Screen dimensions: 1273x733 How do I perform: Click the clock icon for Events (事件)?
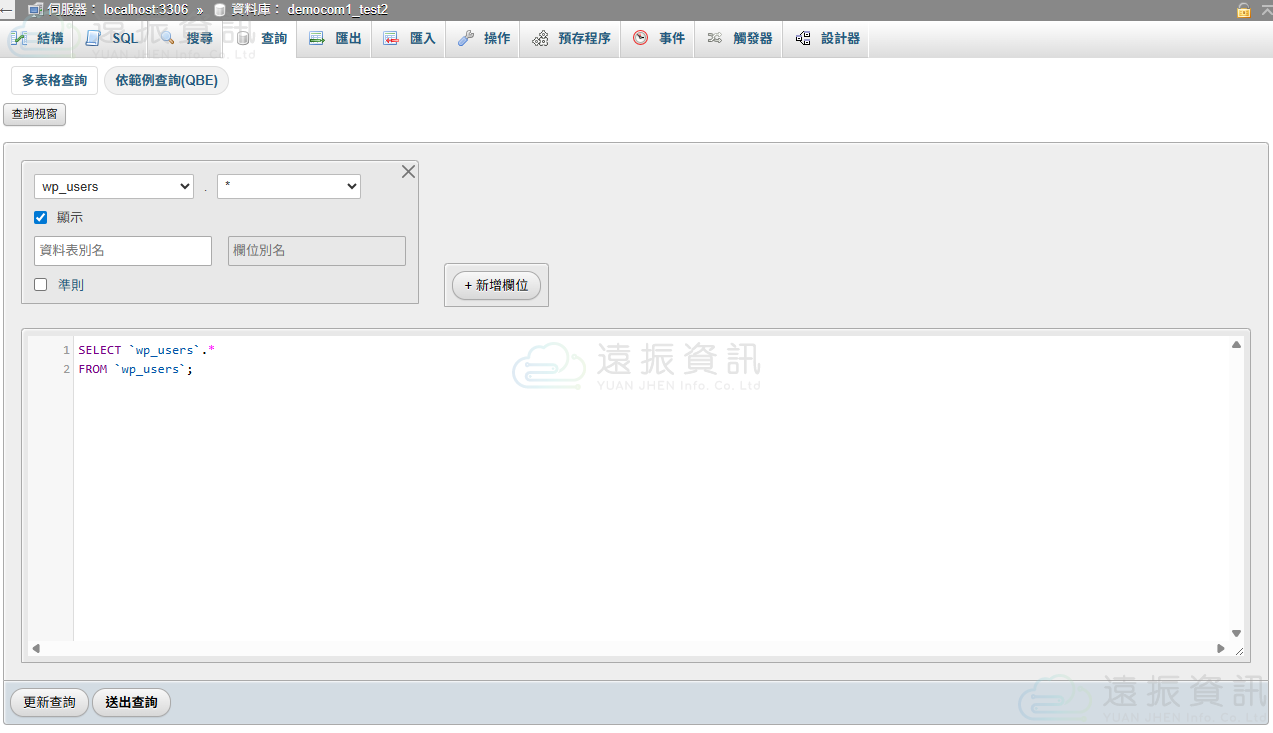tap(640, 38)
